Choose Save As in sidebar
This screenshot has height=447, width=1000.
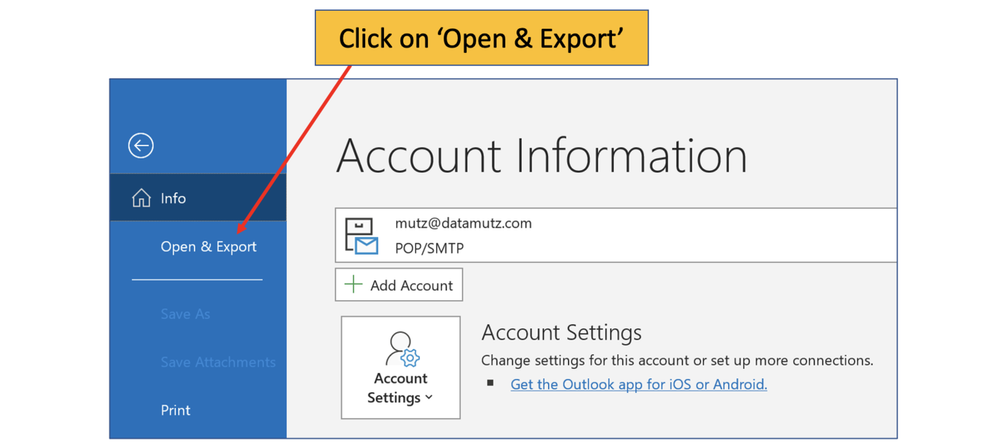tap(185, 314)
